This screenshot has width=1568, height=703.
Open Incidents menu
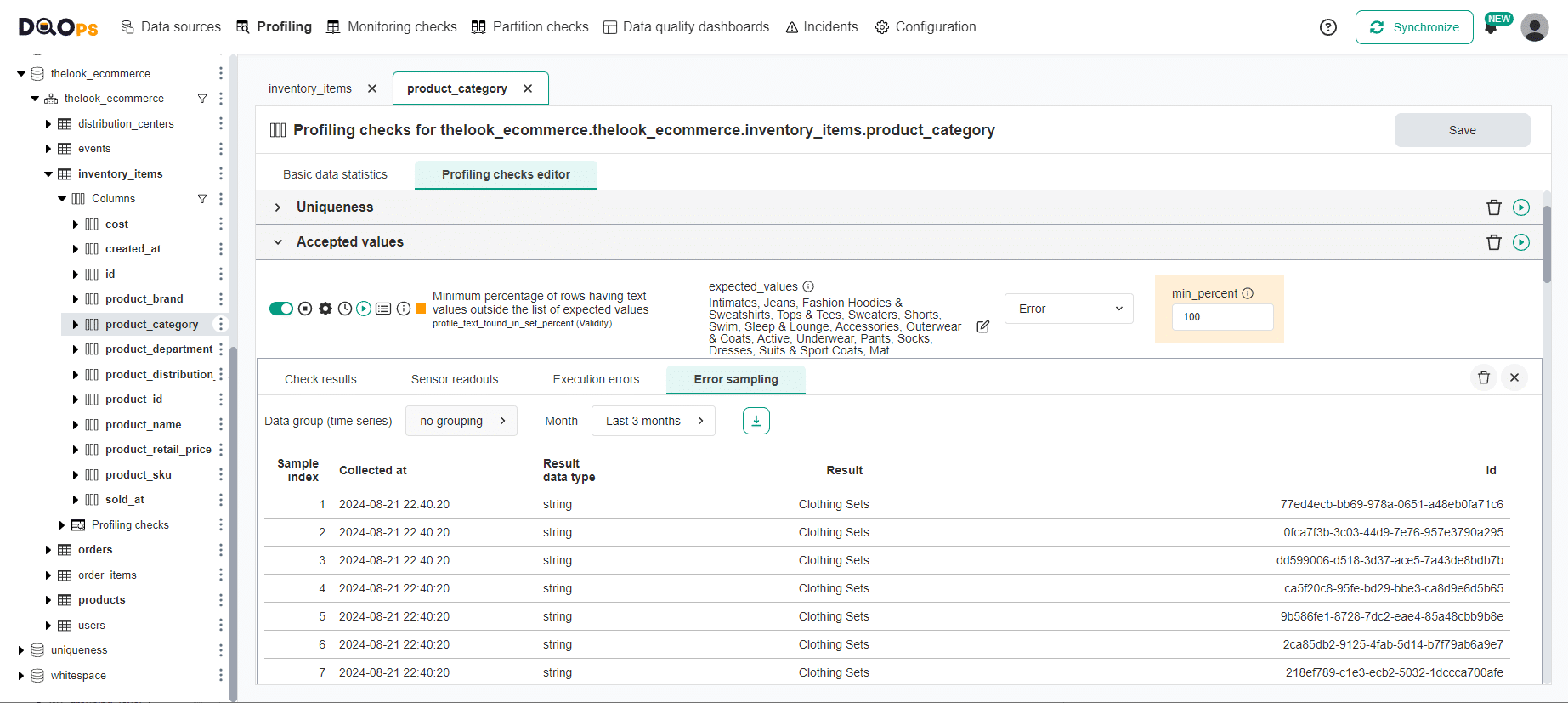pyautogui.click(x=822, y=27)
